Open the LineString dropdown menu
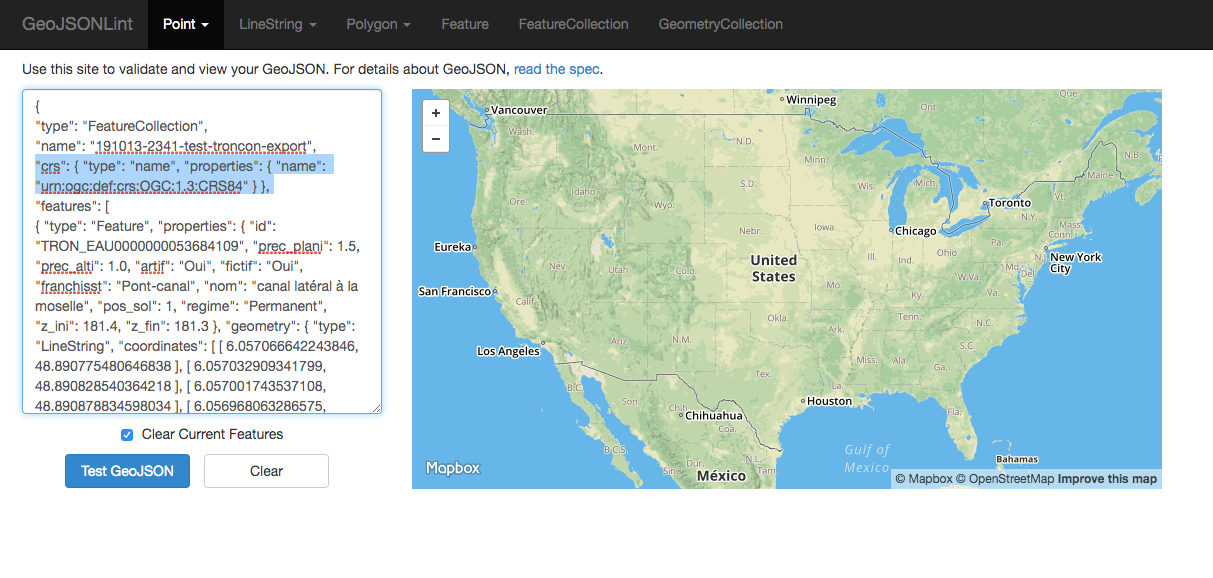Screen dimensions: 1213x578 (277, 24)
